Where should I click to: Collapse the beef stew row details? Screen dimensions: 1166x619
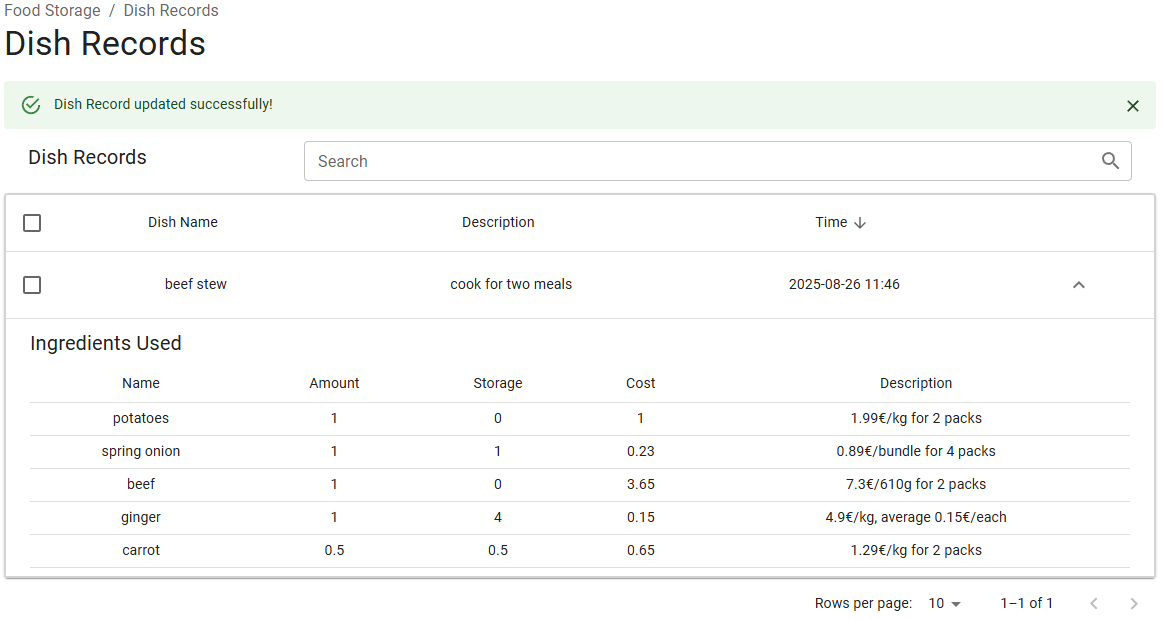click(1078, 285)
